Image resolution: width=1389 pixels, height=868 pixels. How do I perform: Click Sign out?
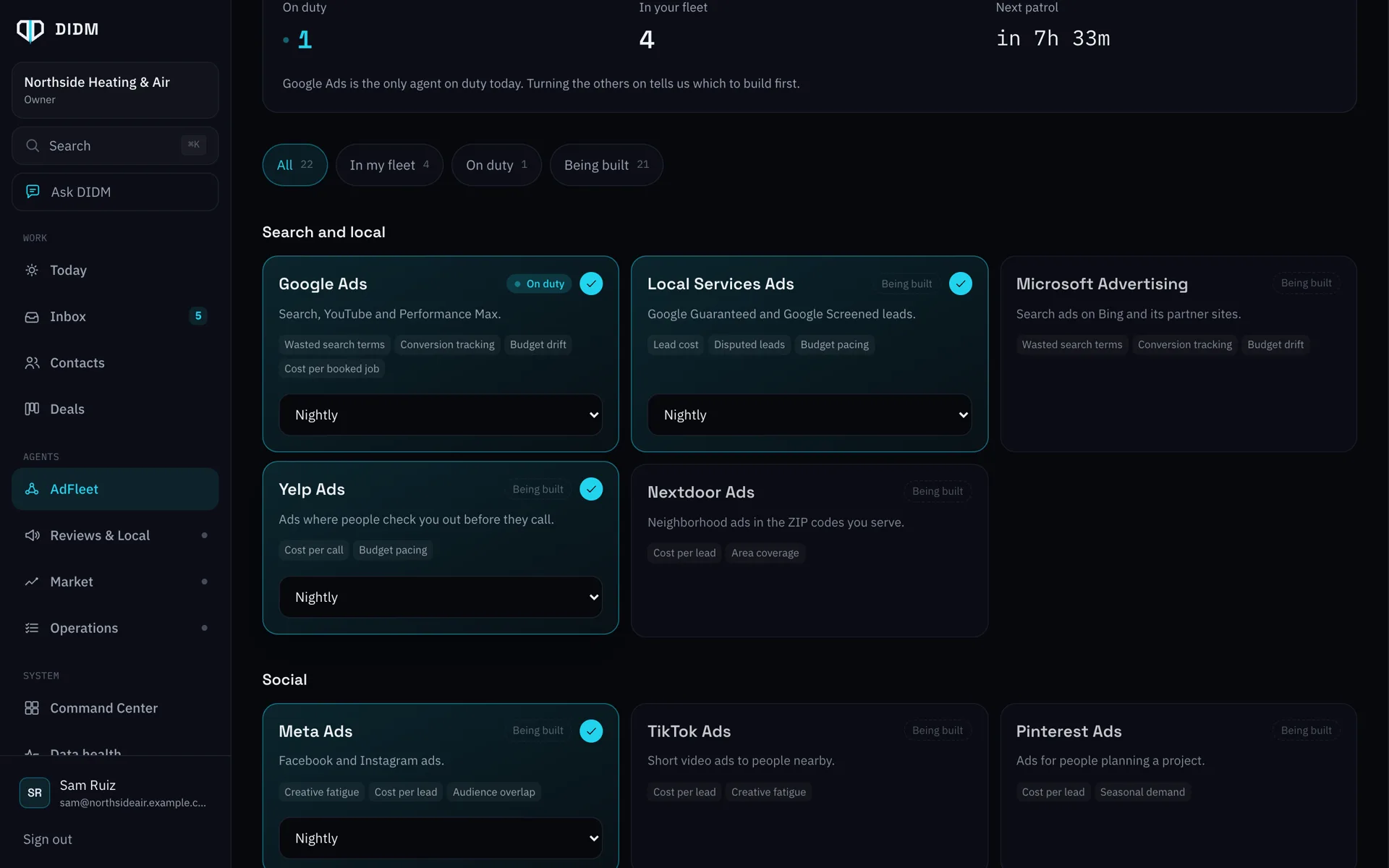point(48,839)
